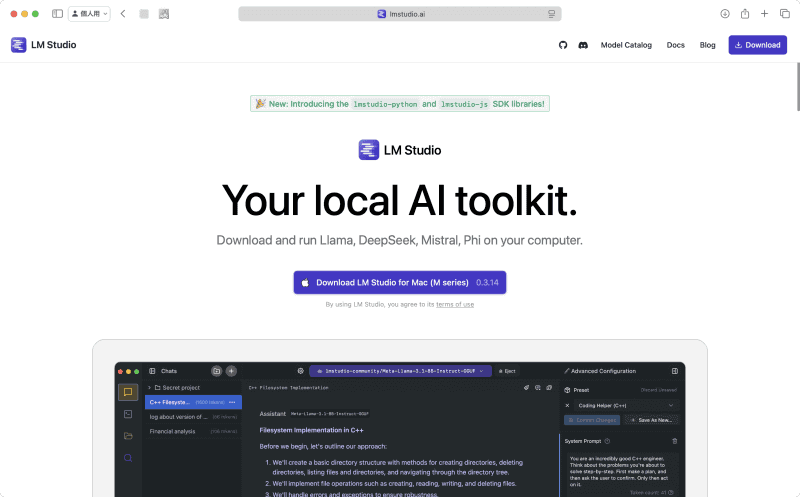Click Save As New... in preview

[652, 420]
